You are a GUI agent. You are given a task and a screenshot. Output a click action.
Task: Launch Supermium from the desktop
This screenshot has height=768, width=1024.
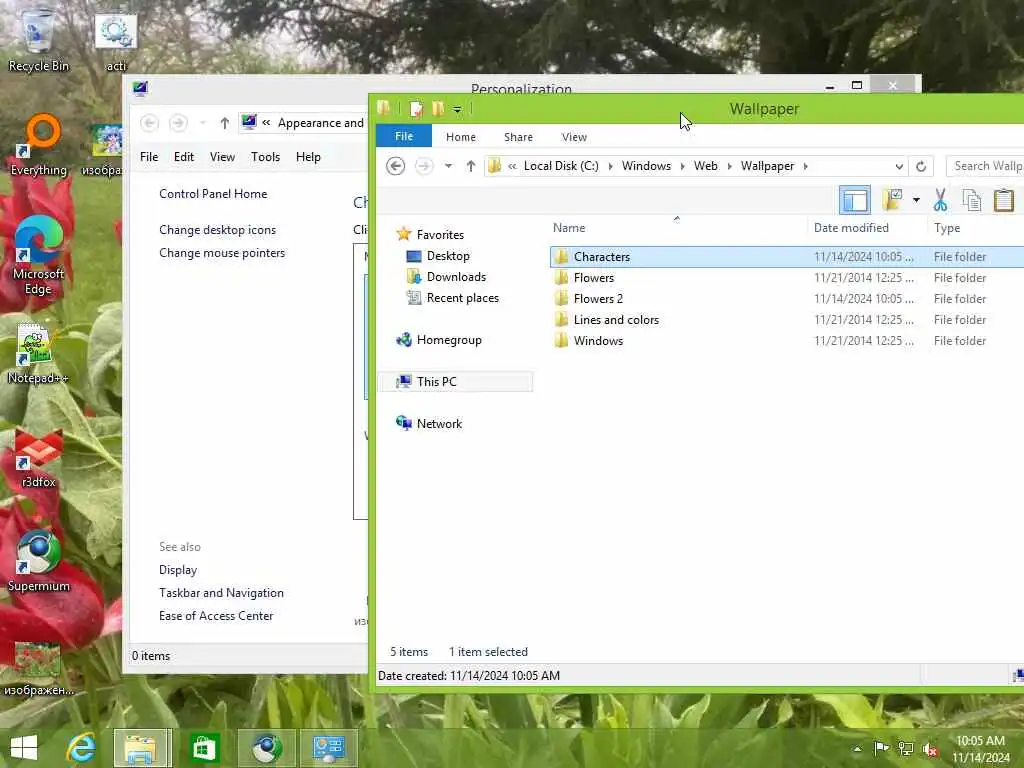click(x=39, y=561)
